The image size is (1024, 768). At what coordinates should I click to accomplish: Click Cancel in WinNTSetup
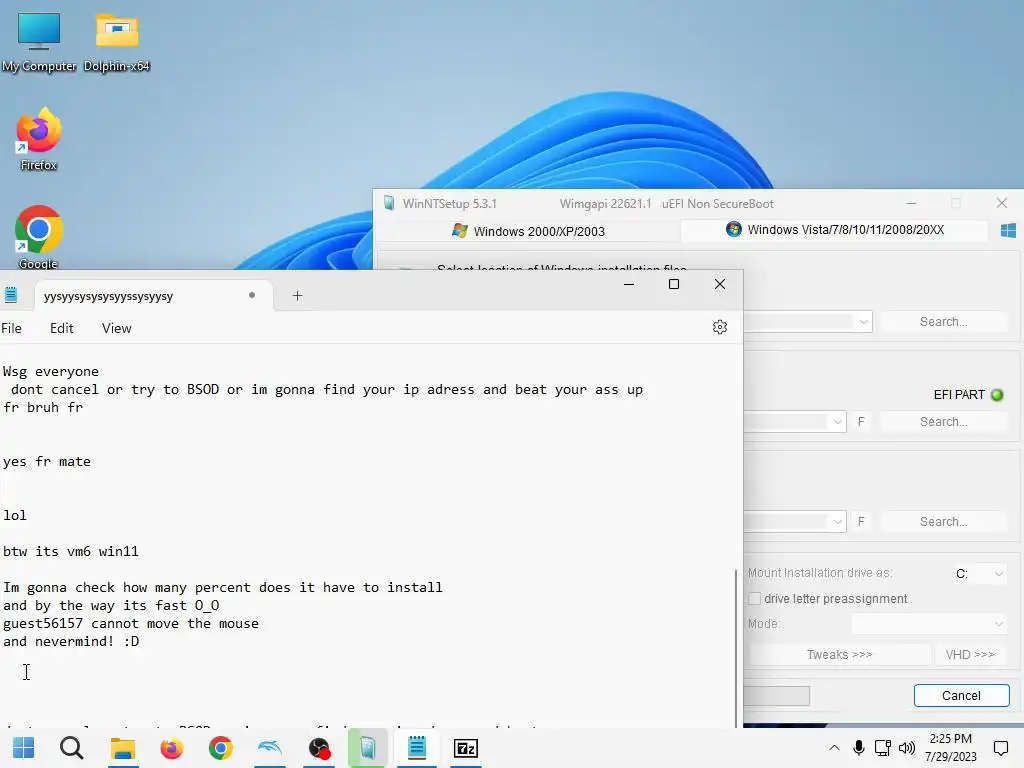tap(961, 696)
